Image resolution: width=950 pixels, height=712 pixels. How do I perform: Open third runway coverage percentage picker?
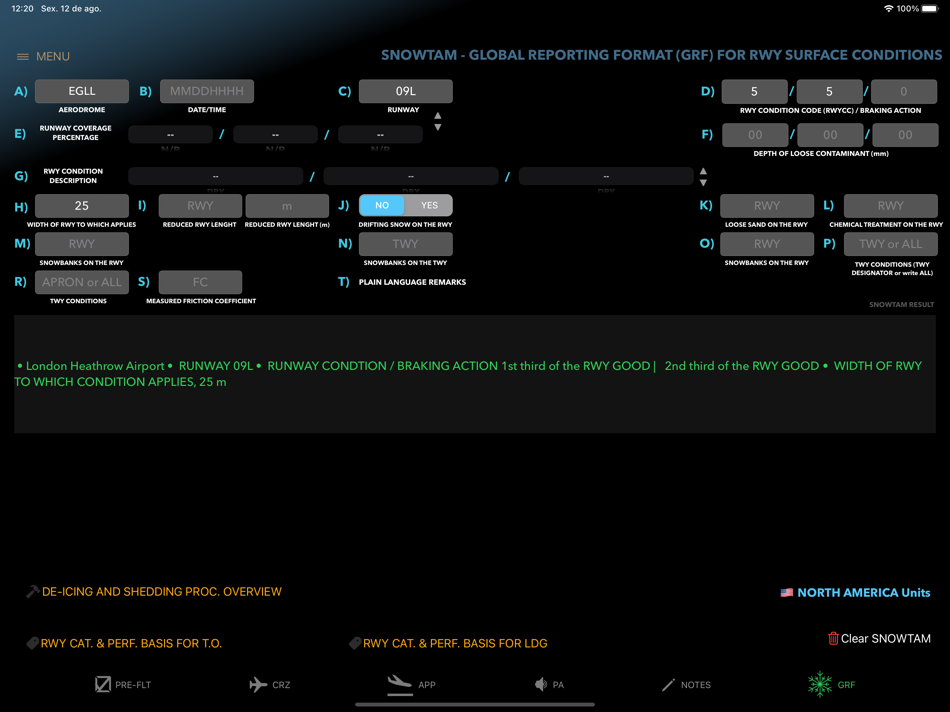[x=380, y=135]
